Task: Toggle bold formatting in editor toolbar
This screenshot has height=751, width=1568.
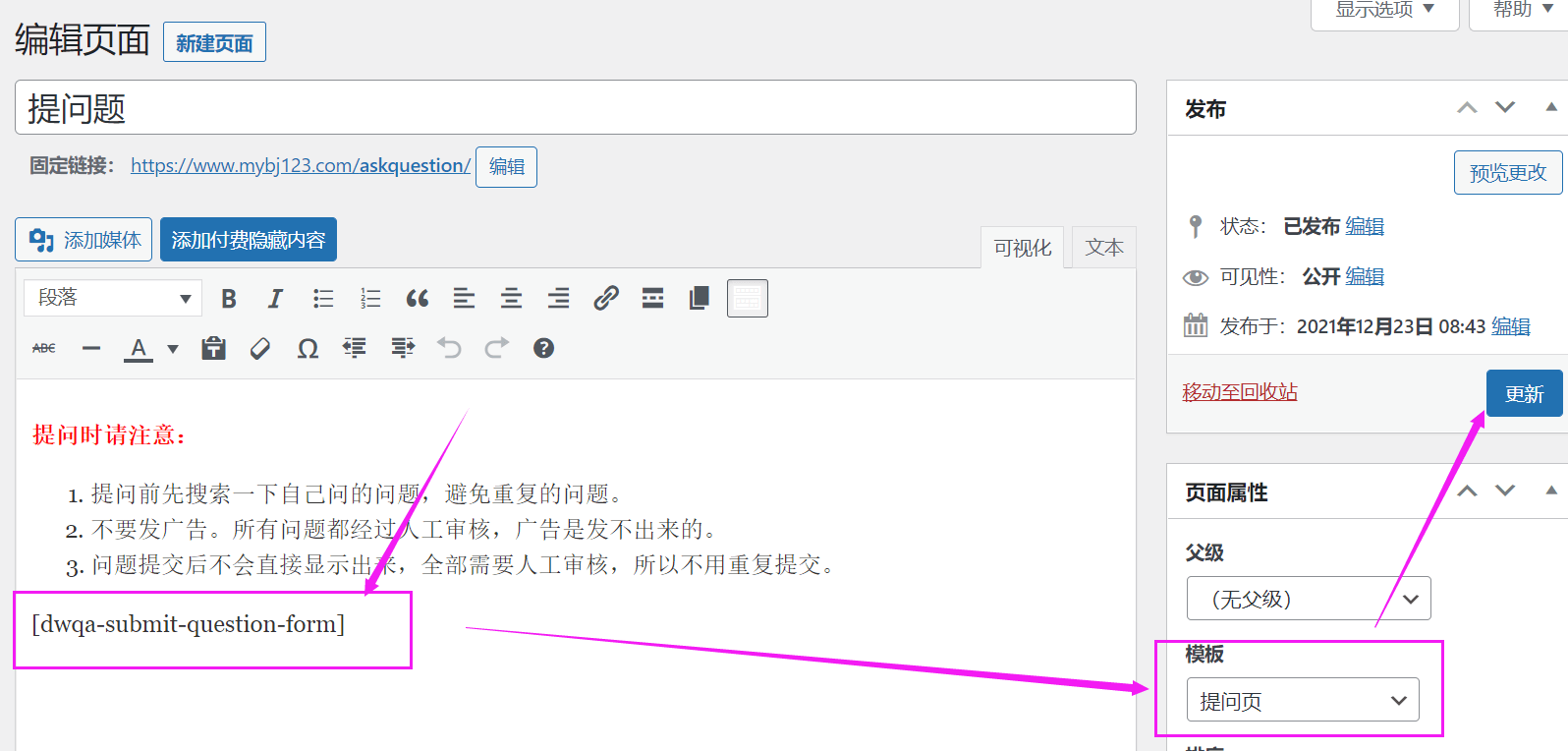Action: click(229, 299)
